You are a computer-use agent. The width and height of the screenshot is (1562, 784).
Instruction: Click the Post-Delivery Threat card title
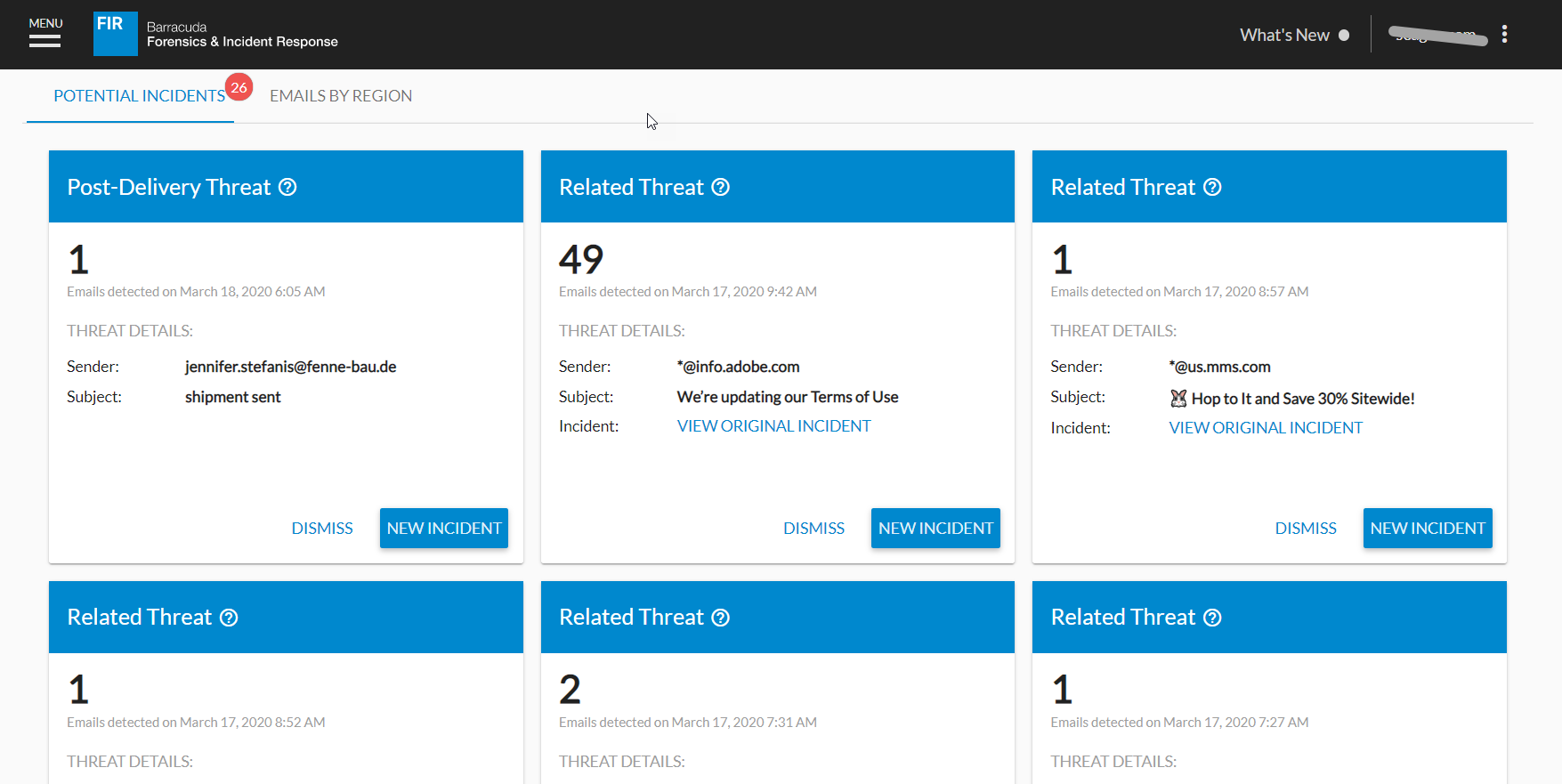coord(169,187)
